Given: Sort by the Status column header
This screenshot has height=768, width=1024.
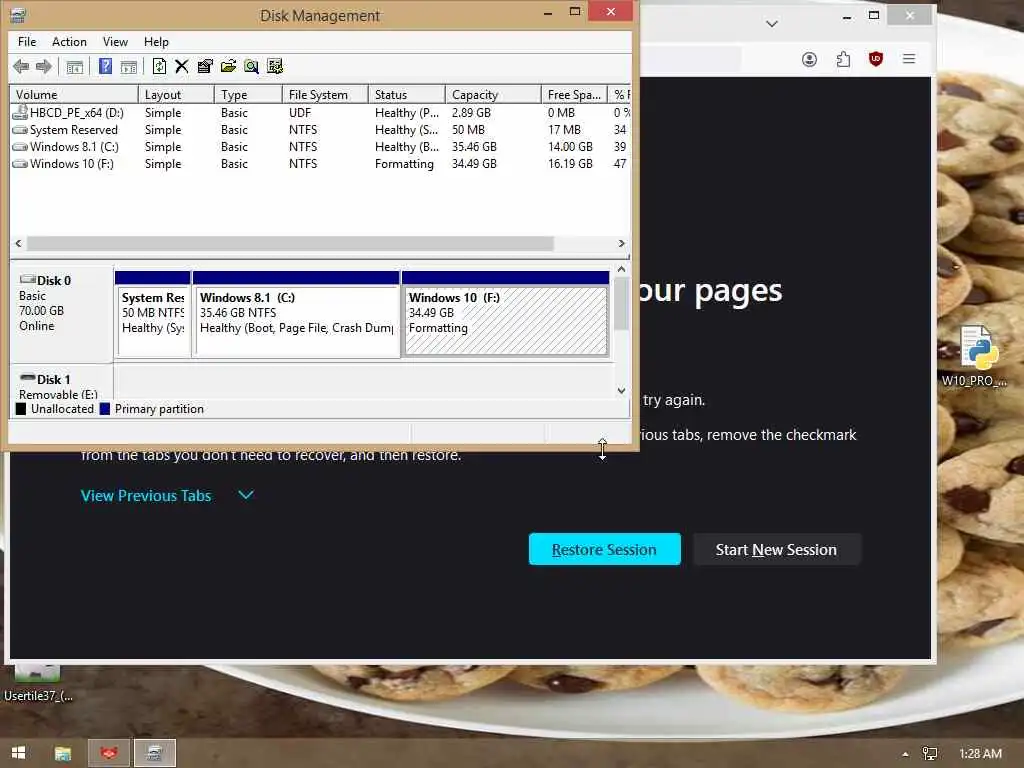Looking at the screenshot, I should [x=407, y=95].
